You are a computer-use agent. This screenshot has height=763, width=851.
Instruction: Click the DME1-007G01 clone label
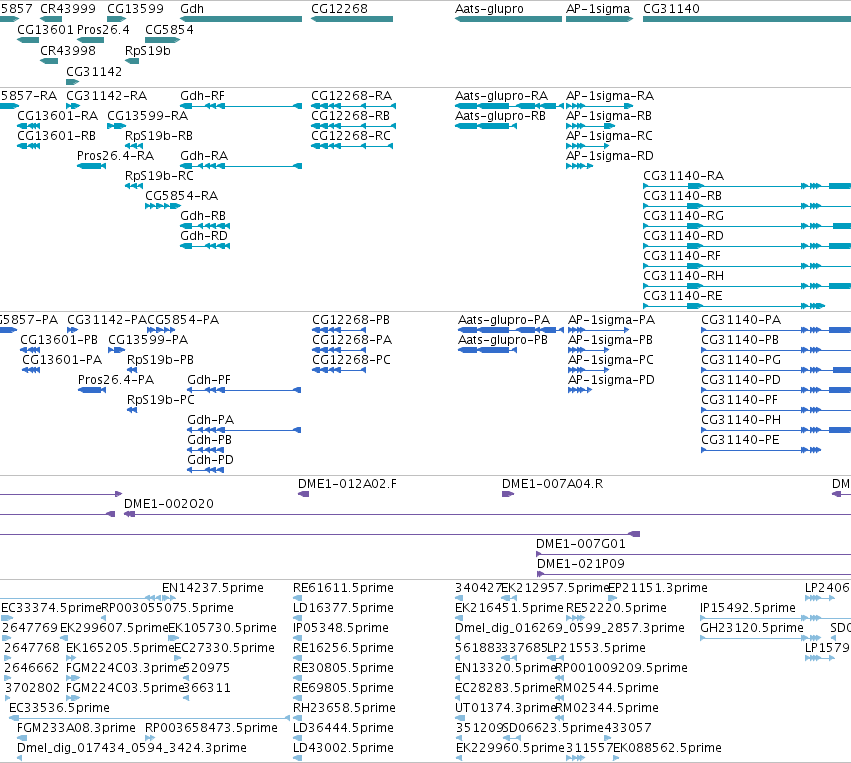click(581, 544)
